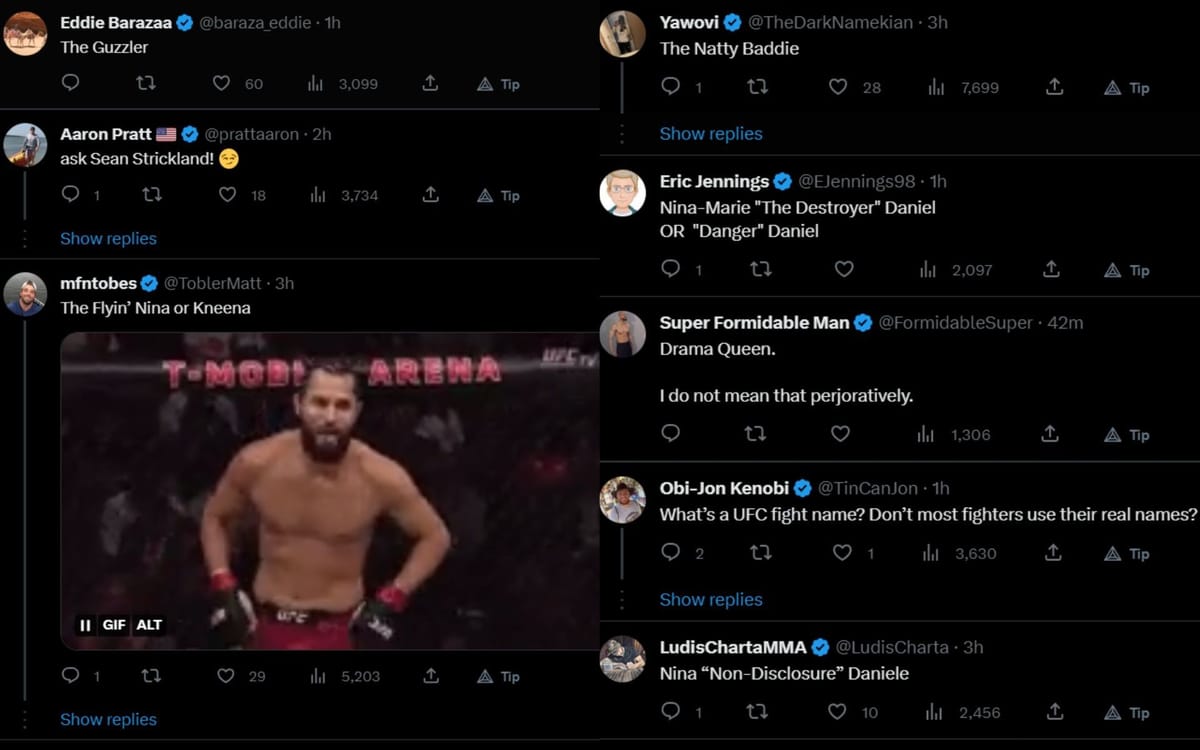Toggle like on Super Formidable Man's tweet
The image size is (1200, 750).
tap(841, 434)
